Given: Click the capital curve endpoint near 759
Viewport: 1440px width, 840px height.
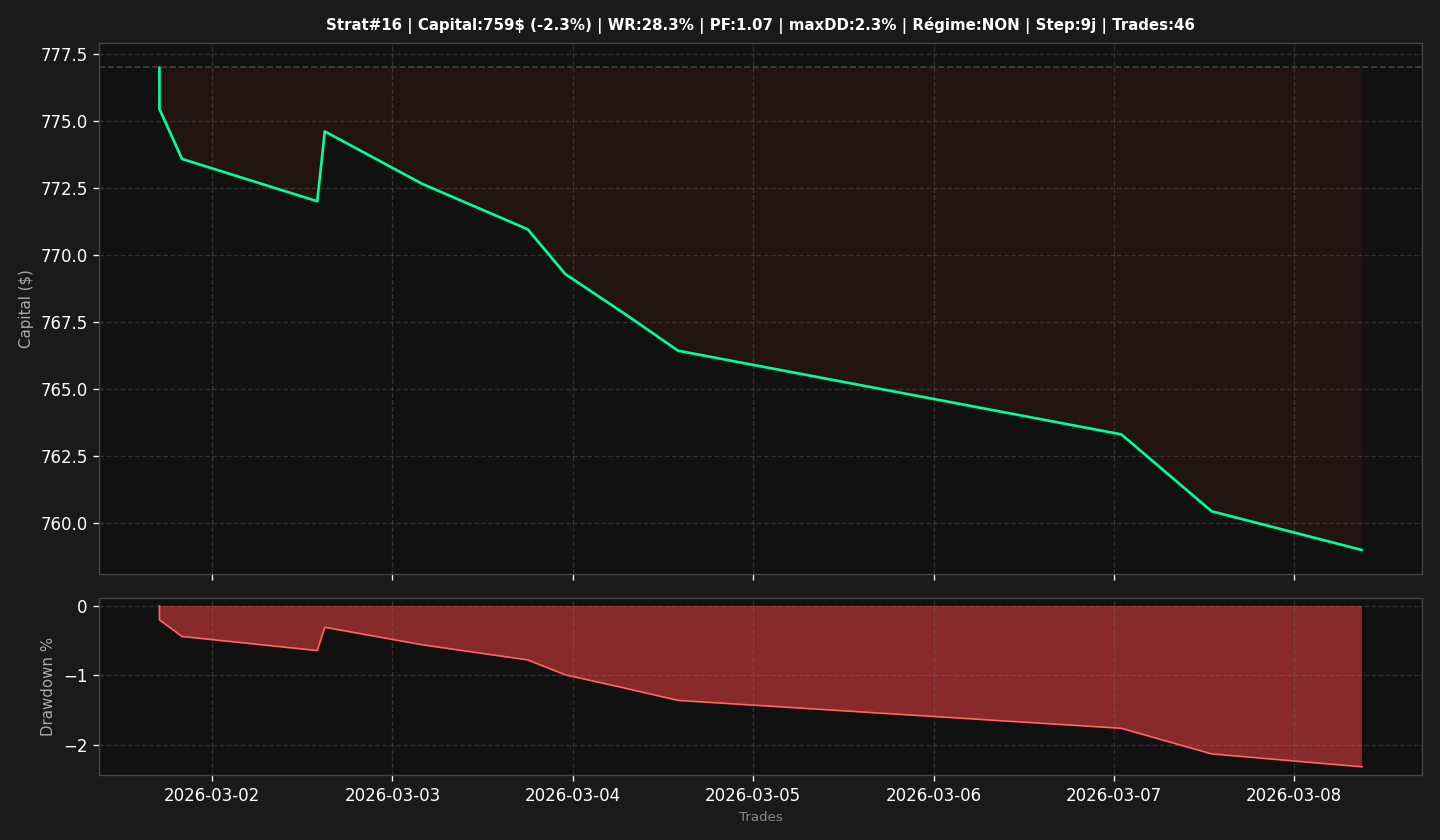Looking at the screenshot, I should tap(1361, 549).
